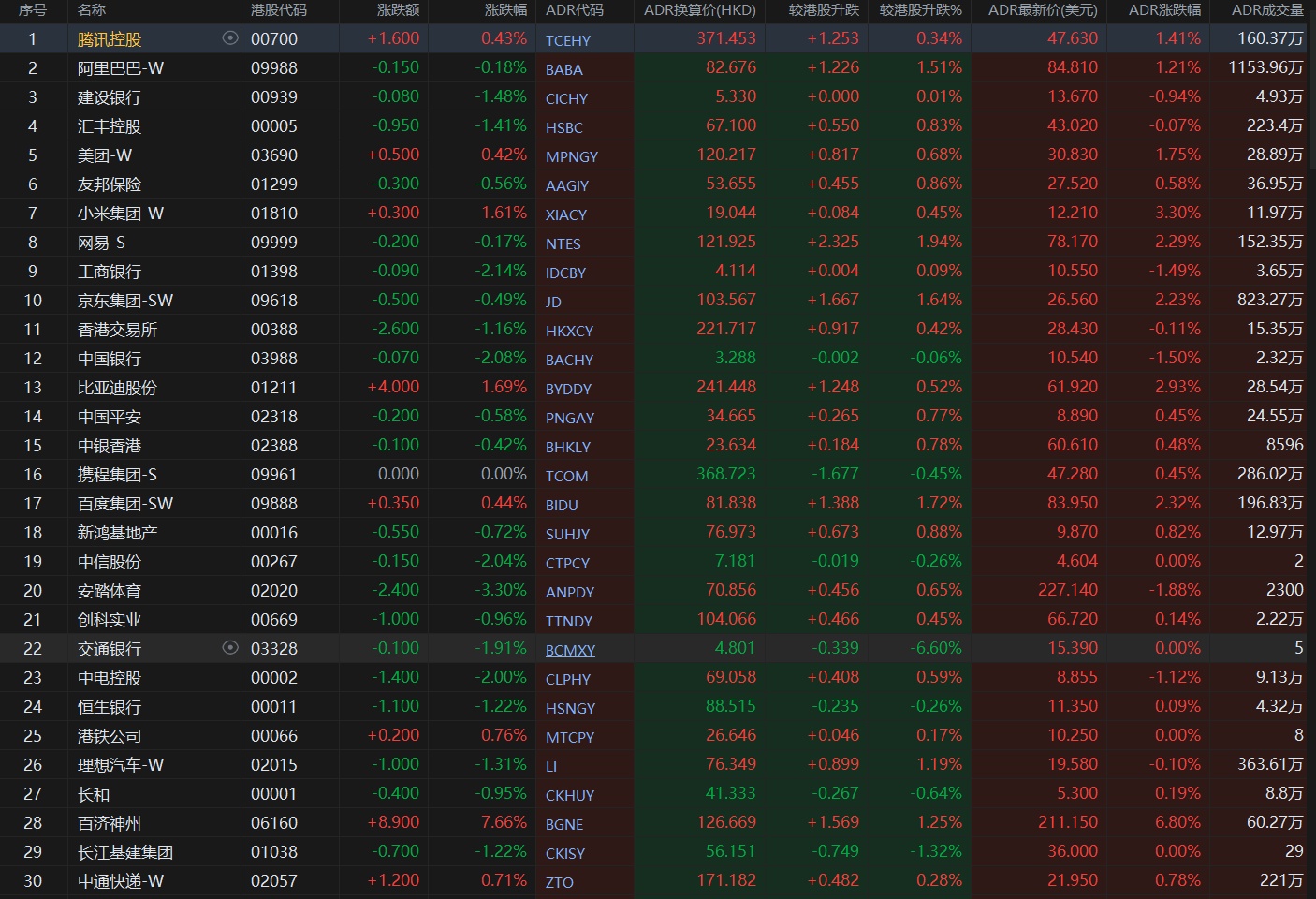The width and height of the screenshot is (1316, 899).
Task: Select the 建设银行 stock name
Action: (x=110, y=97)
